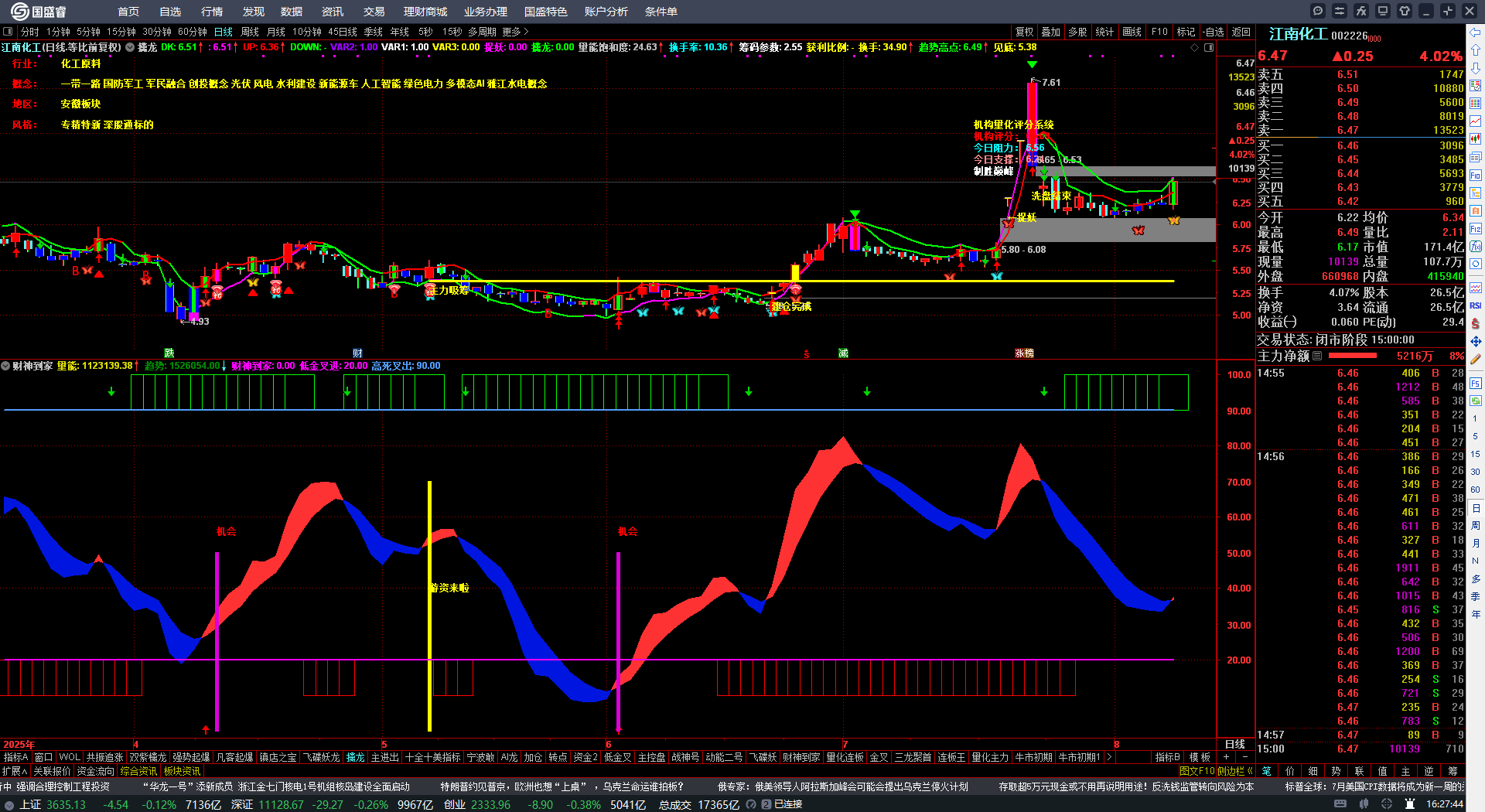Open the chat message icon in title bar
Image resolution: width=1485 pixels, height=812 pixels.
(x=1318, y=11)
